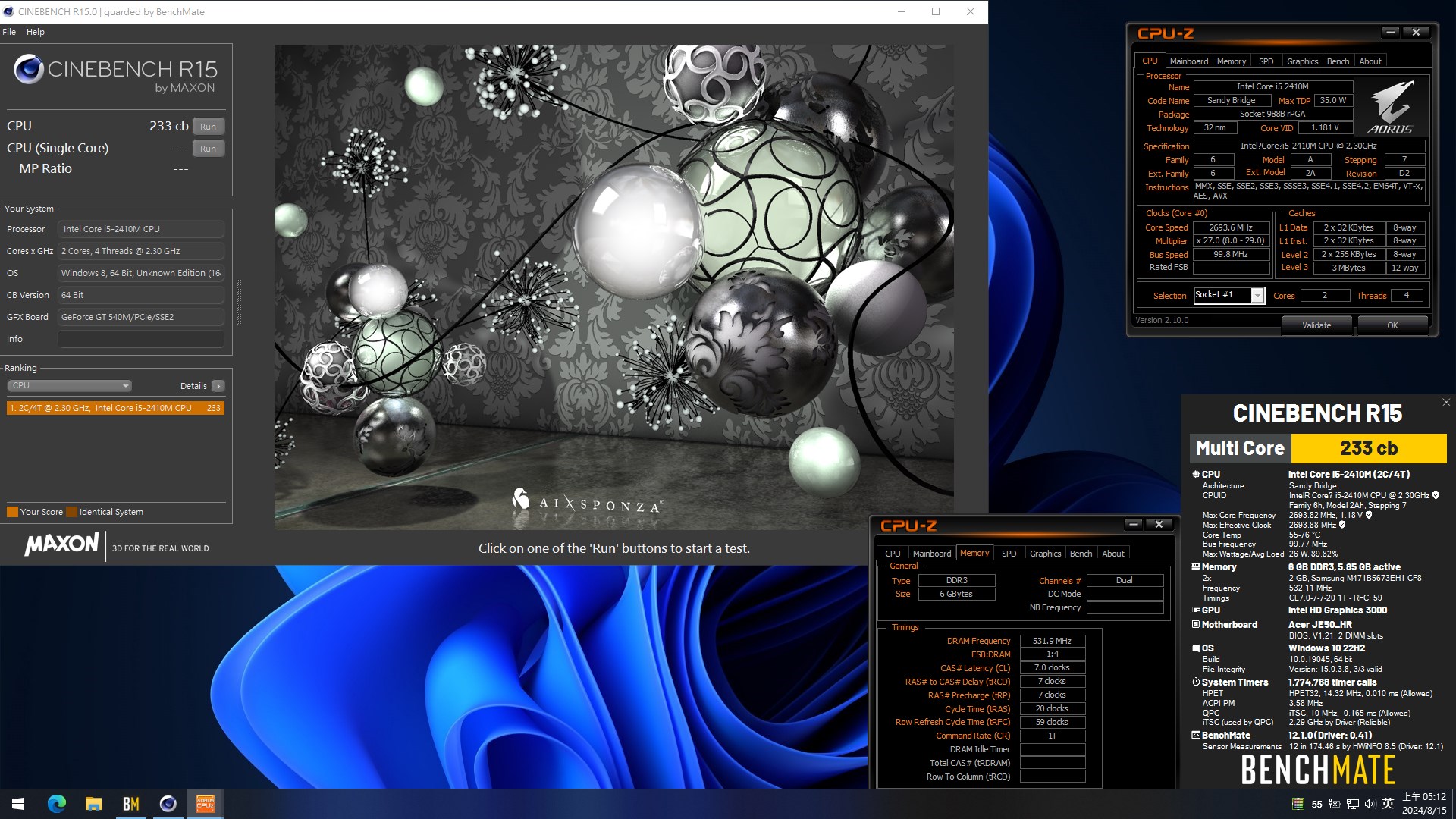Switch input language via 英 indicator
This screenshot has height=819, width=1456.
[x=1388, y=804]
